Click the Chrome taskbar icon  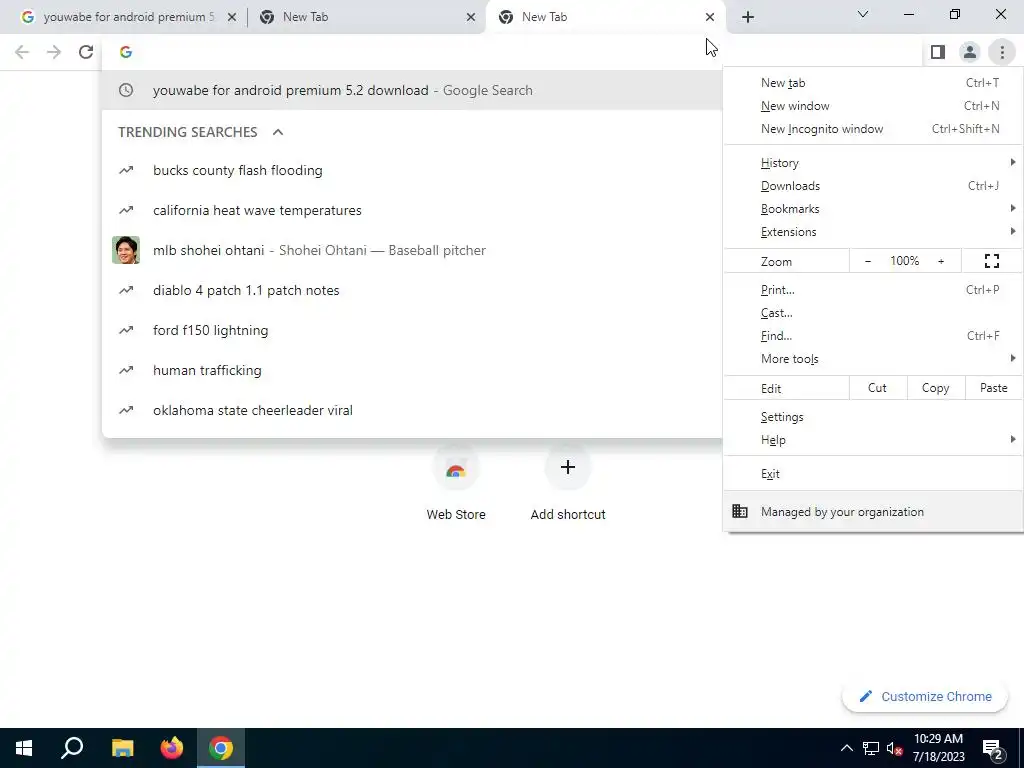pos(221,748)
